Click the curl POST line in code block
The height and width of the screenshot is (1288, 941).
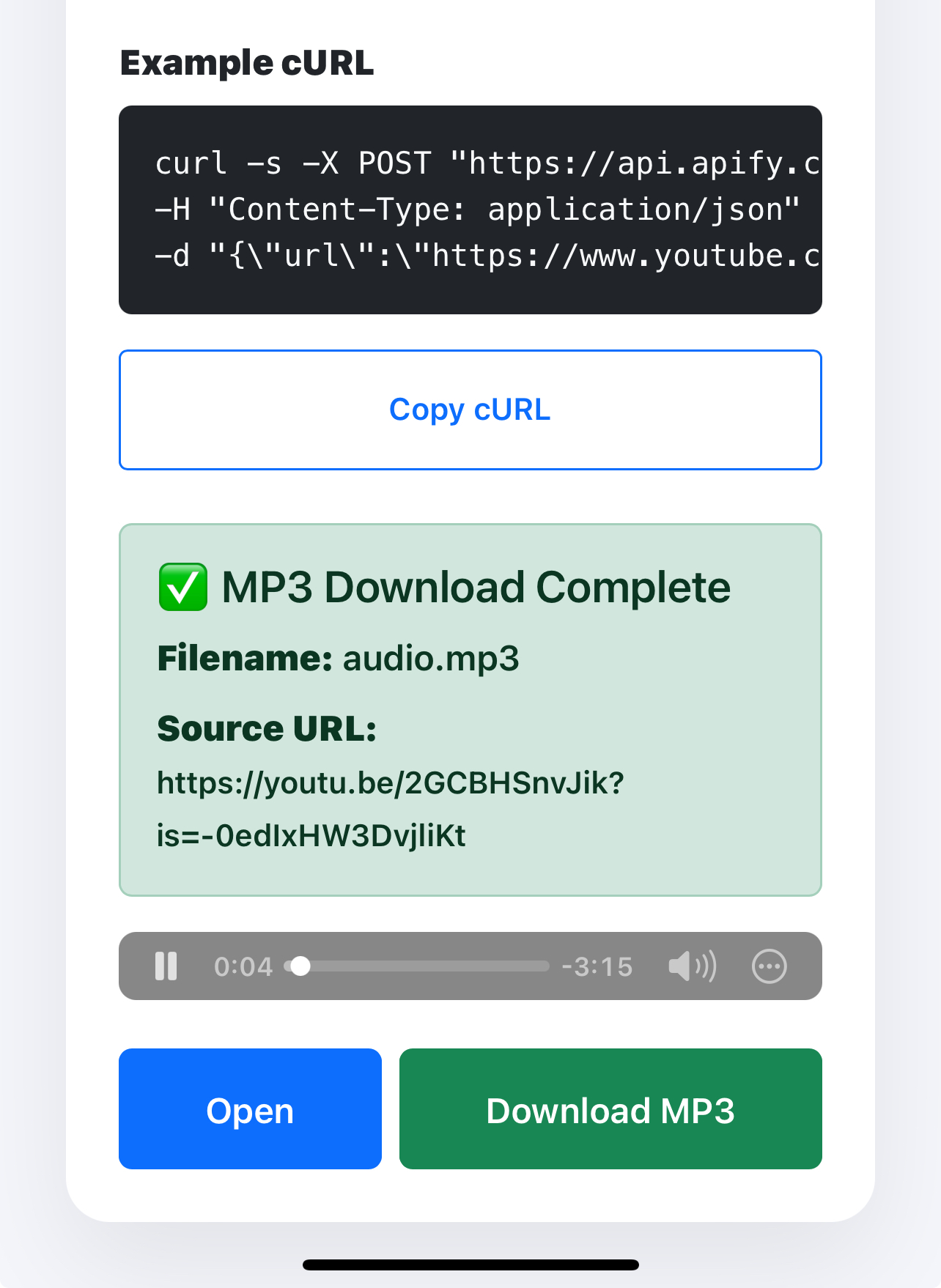click(x=487, y=163)
